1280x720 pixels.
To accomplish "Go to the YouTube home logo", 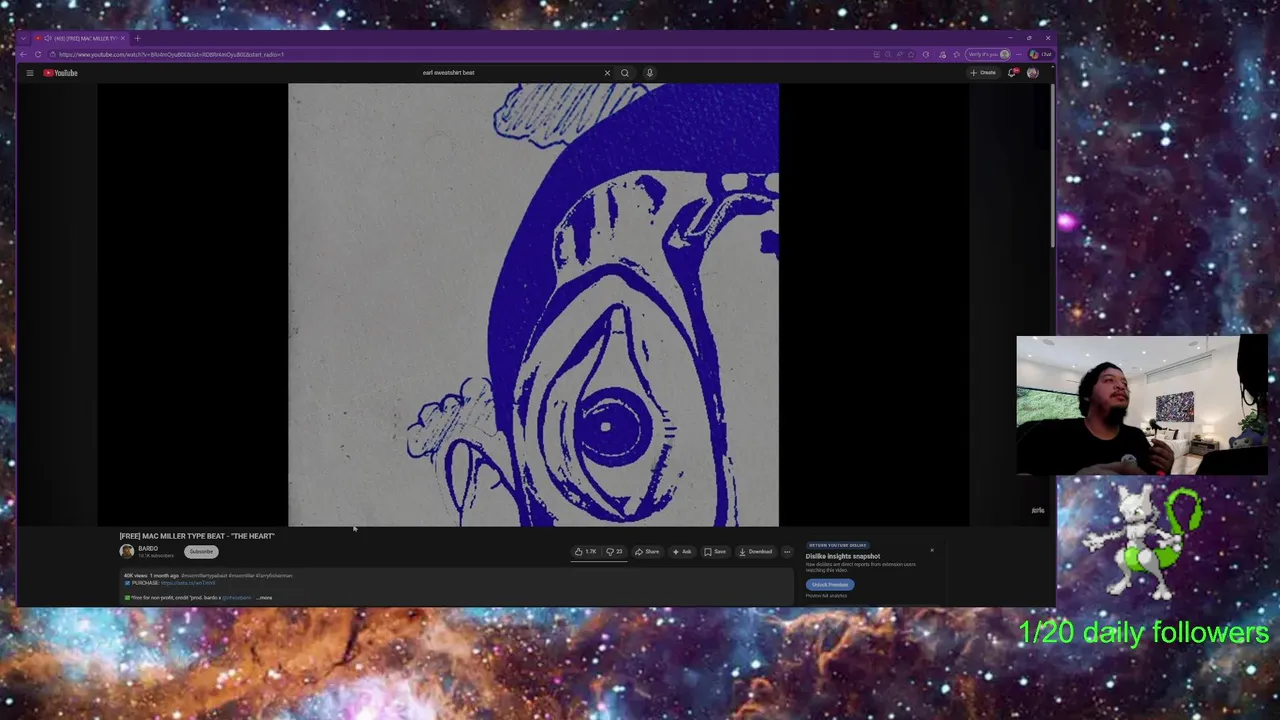I will [60, 73].
